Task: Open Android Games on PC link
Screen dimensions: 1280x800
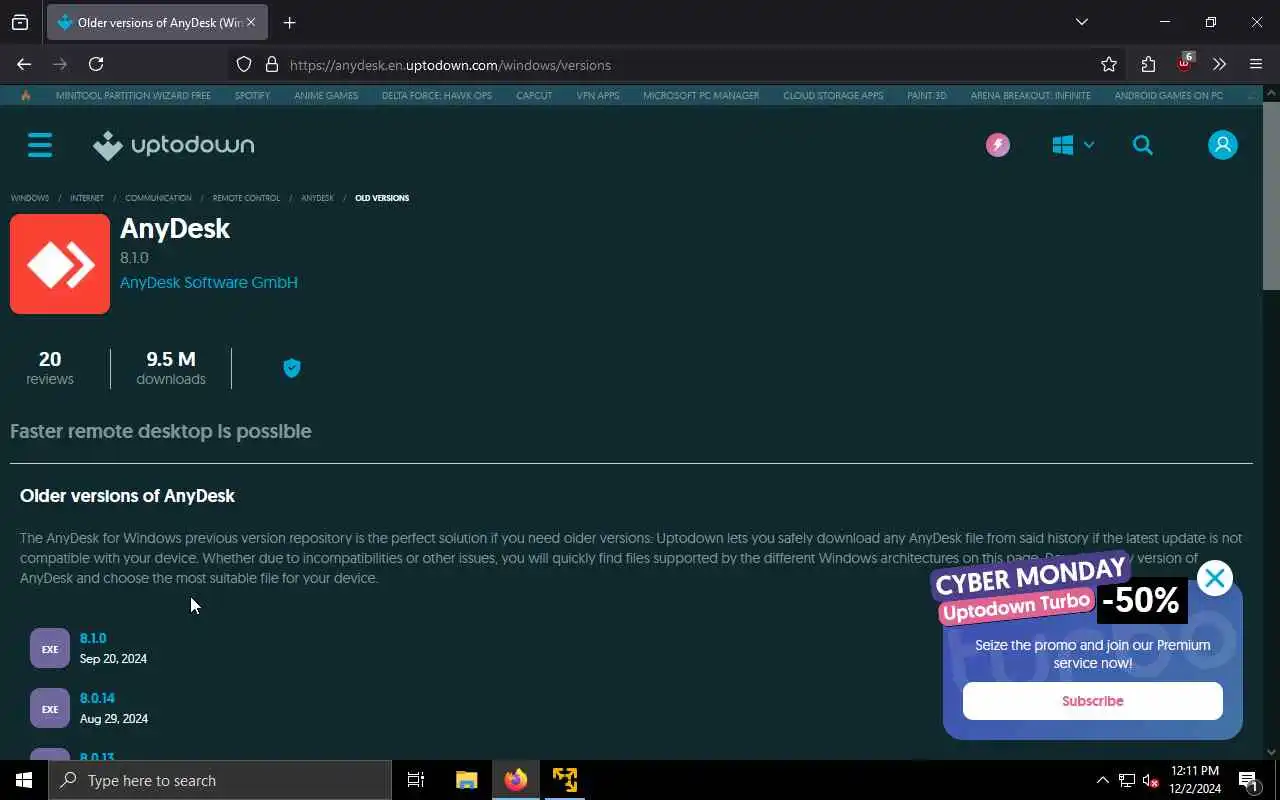Action: pos(1169,96)
